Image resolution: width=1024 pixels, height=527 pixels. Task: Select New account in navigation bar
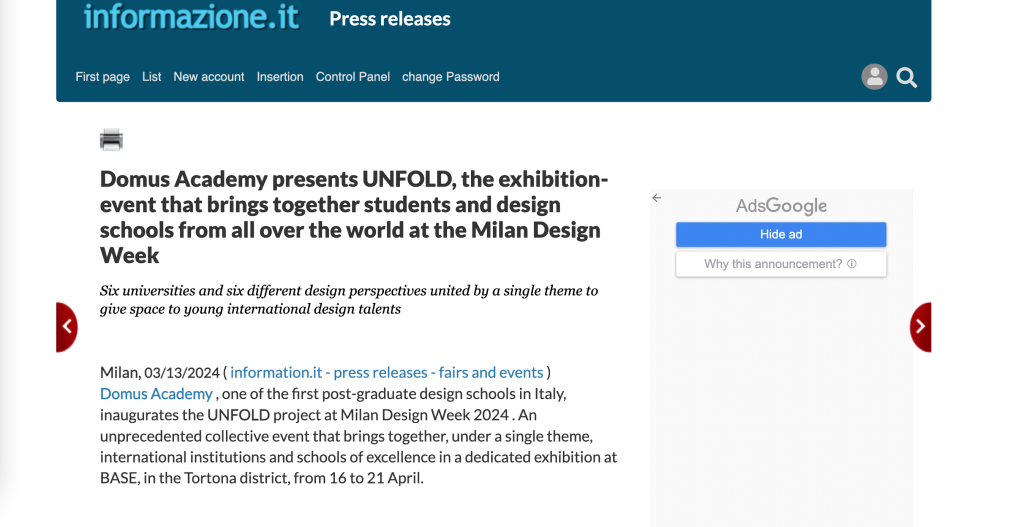pos(209,77)
